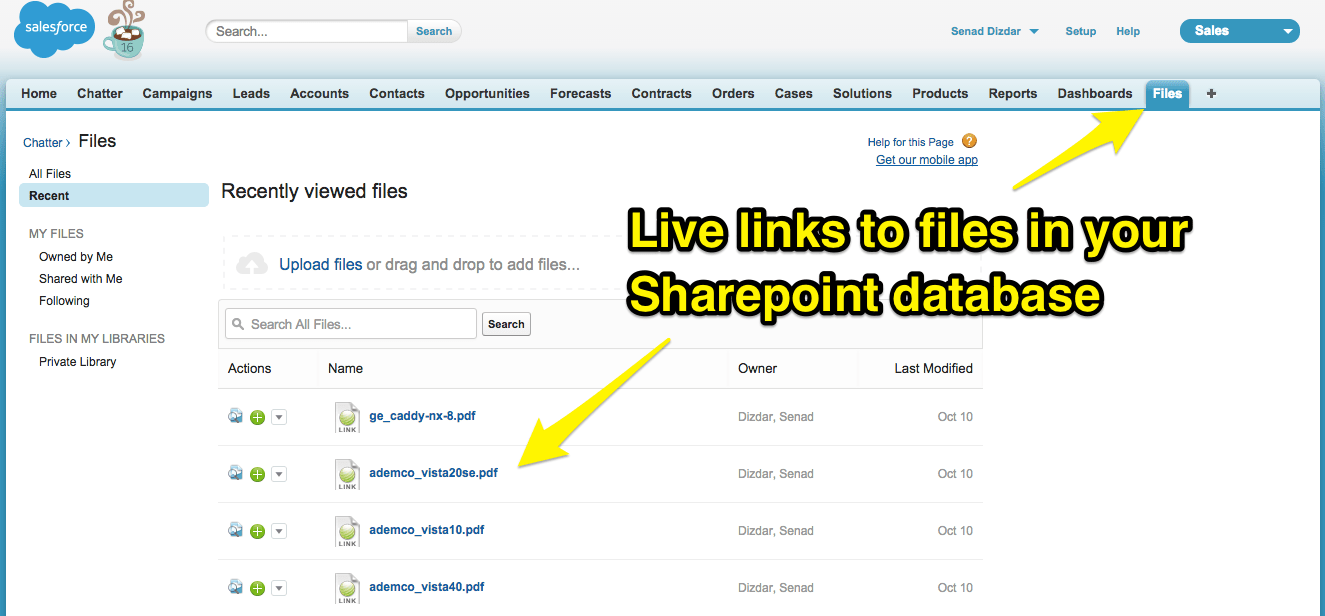The image size is (1325, 616).
Task: Open the preview icon for ge_caddy-nx-8.pdf
Action: point(235,417)
